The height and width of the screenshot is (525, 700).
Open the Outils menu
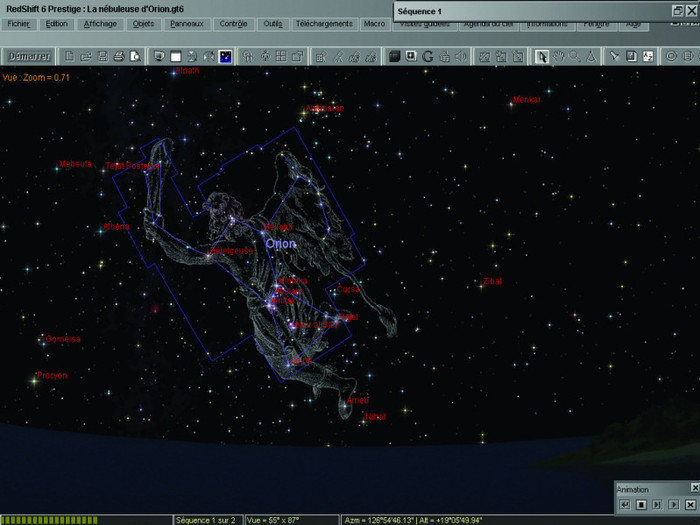click(x=273, y=24)
